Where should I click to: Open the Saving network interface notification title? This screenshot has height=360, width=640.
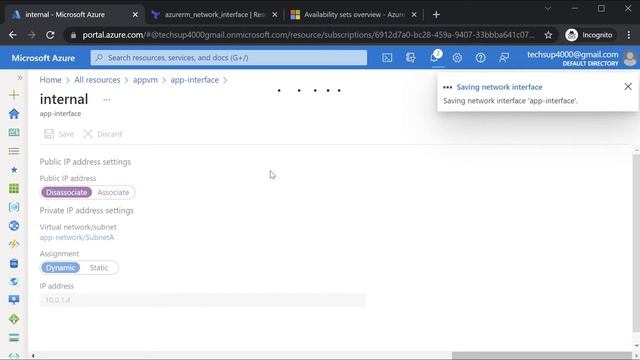click(499, 87)
